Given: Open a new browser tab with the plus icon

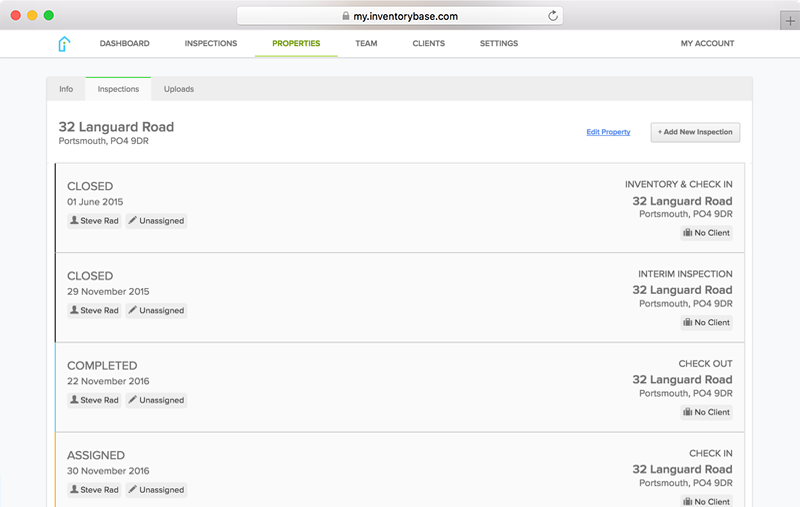Looking at the screenshot, I should pyautogui.click(x=790, y=21).
